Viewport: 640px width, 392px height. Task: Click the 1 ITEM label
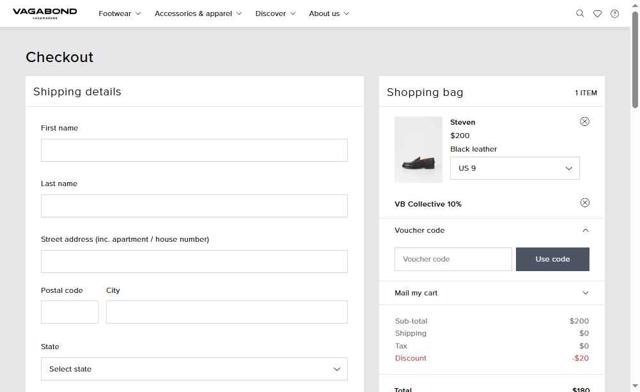pyautogui.click(x=586, y=93)
